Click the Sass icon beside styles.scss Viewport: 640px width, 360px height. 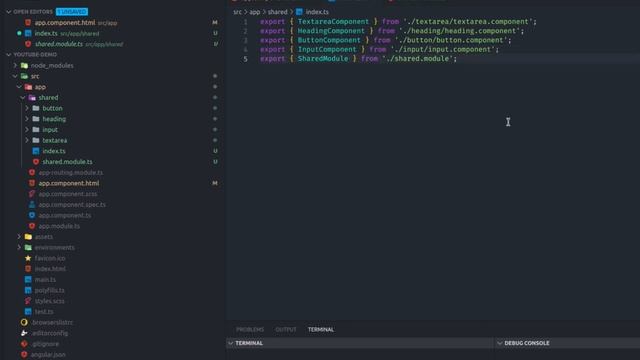tap(28, 301)
